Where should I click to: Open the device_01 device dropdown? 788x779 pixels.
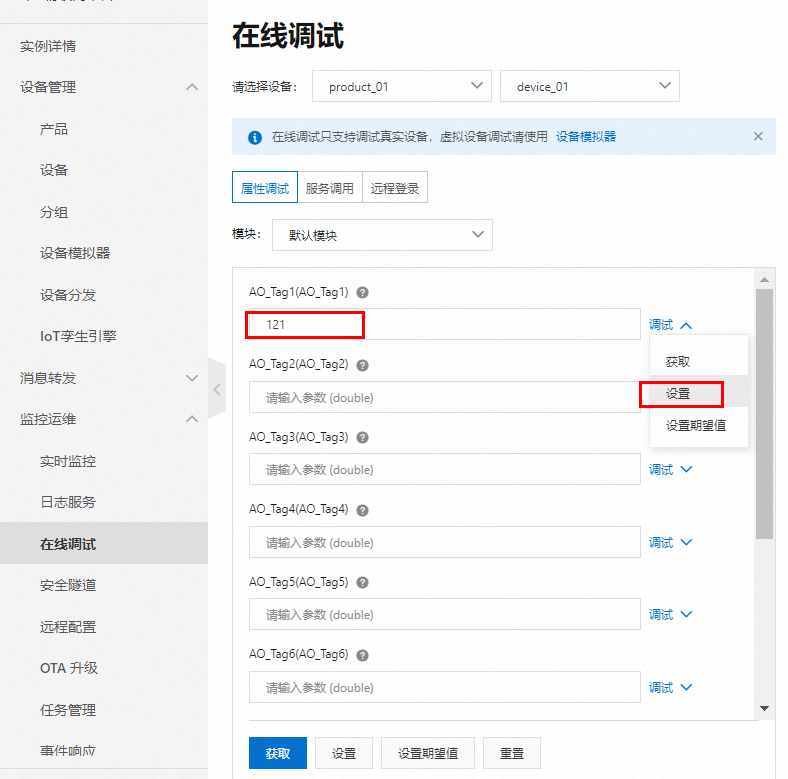tap(589, 87)
